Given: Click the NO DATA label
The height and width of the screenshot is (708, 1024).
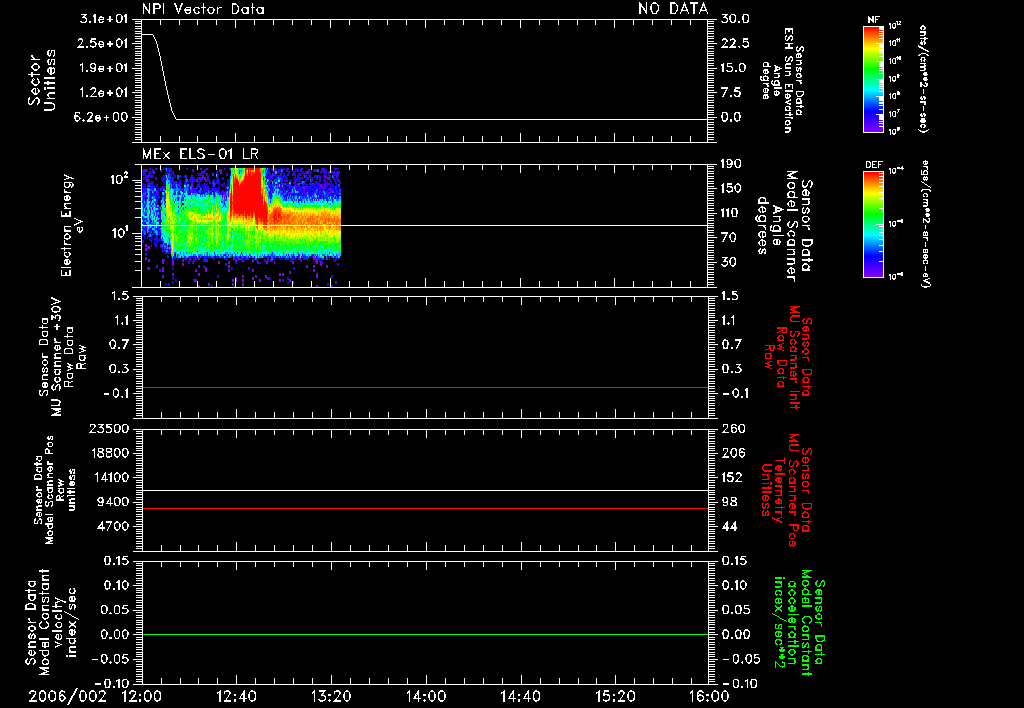Looking at the screenshot, I should [673, 8].
